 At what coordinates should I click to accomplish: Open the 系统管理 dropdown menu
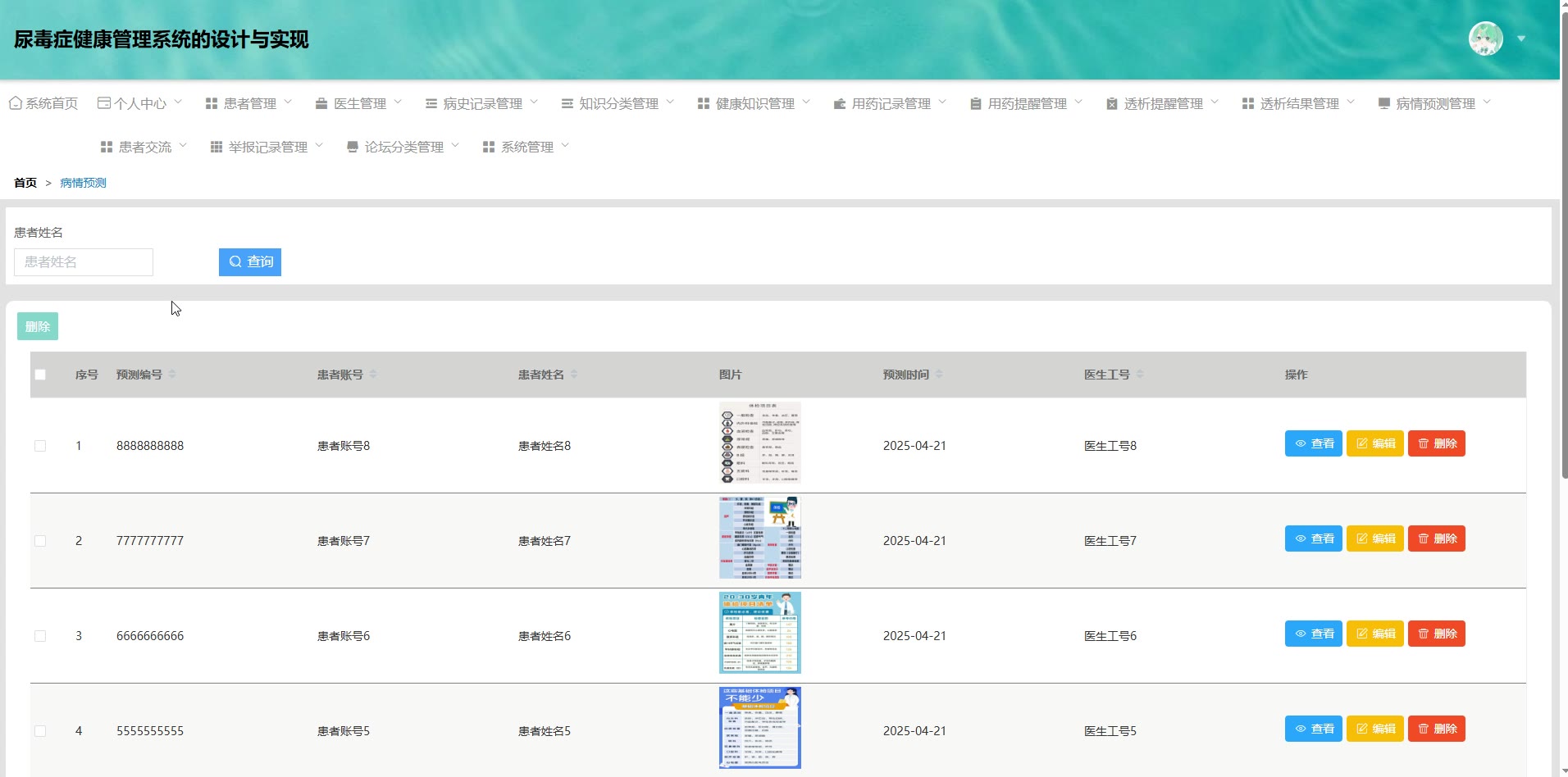pyautogui.click(x=526, y=147)
